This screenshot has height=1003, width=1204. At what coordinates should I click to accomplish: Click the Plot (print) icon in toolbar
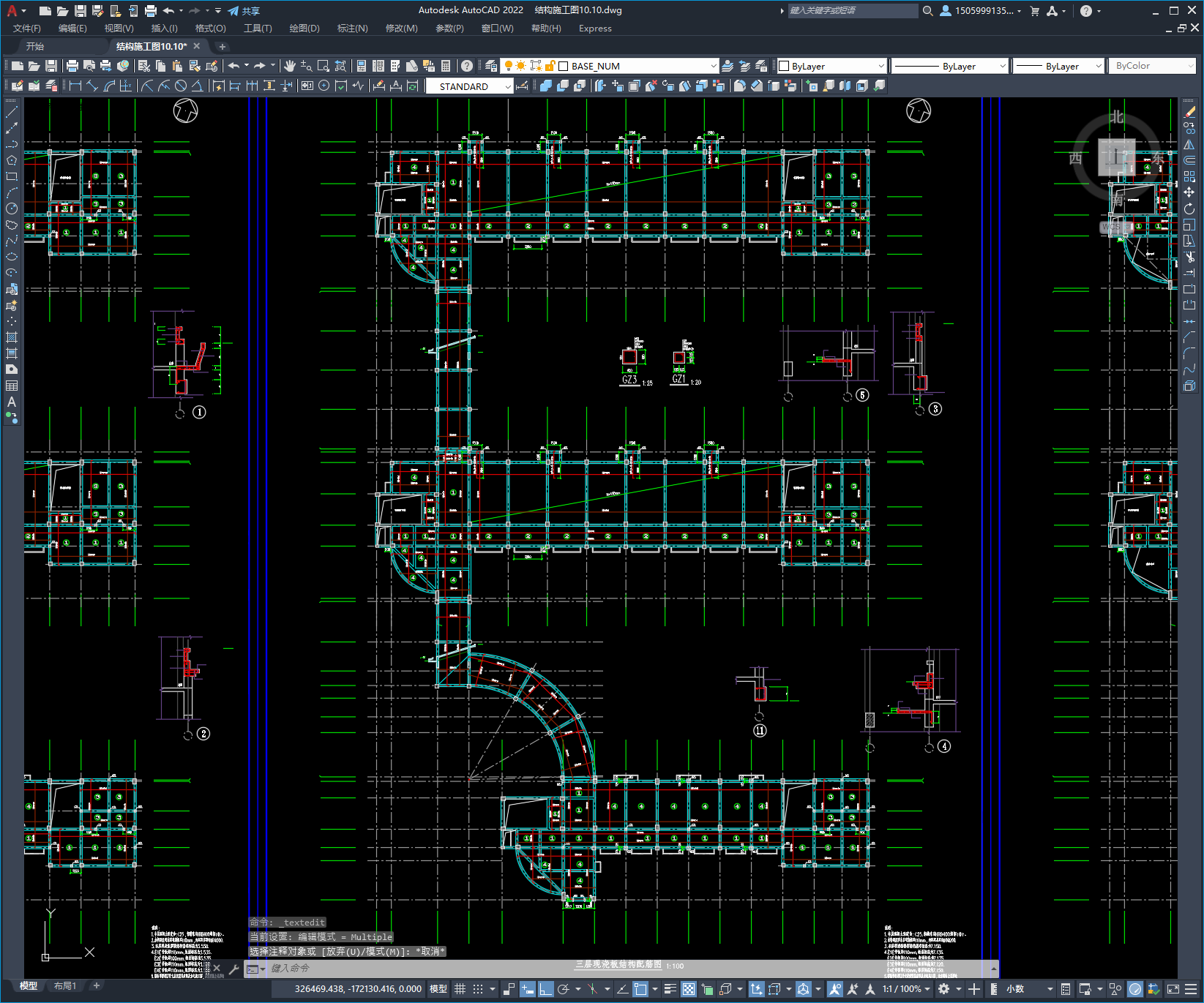72,66
